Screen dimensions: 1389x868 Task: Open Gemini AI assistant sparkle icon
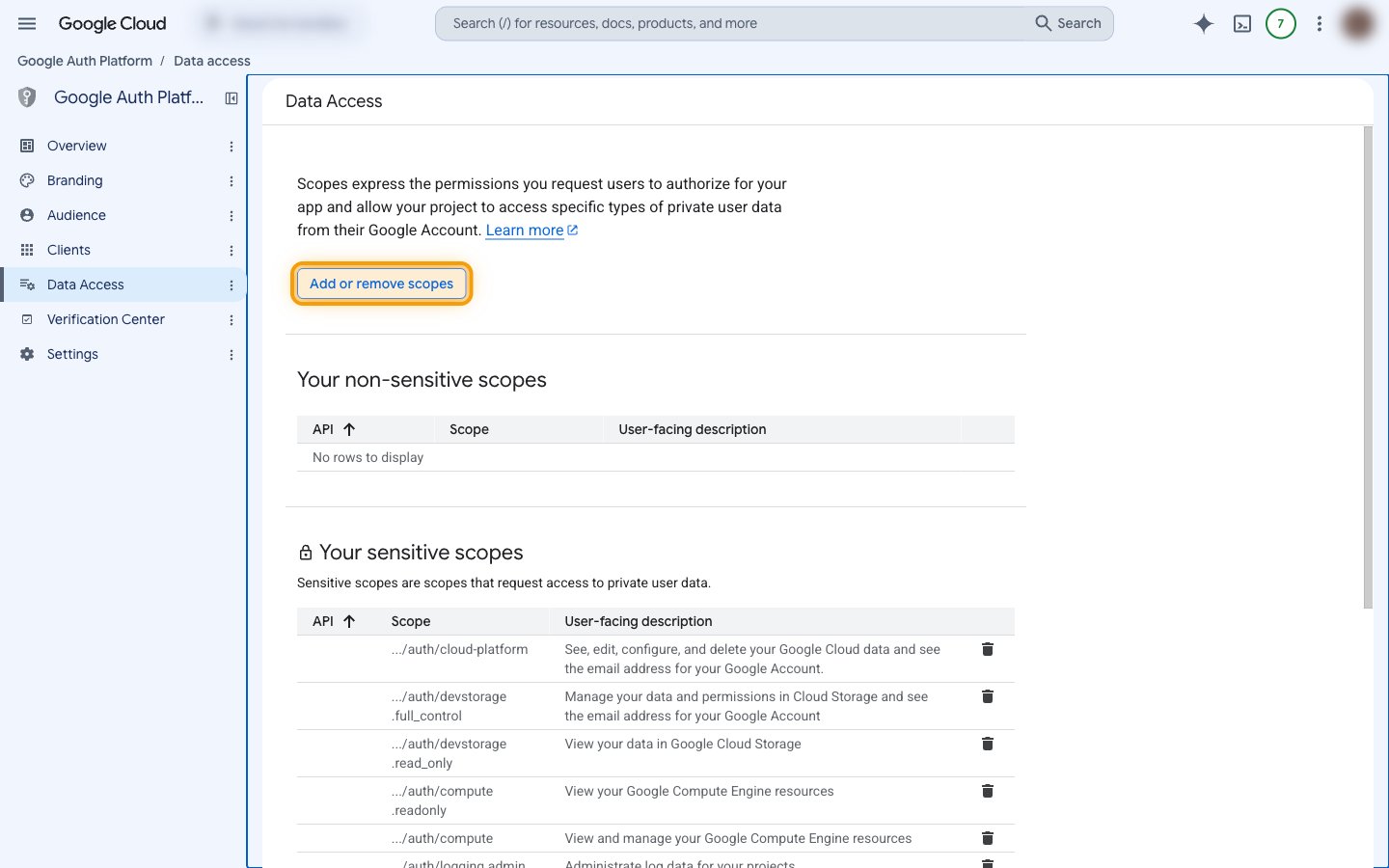coord(1203,23)
